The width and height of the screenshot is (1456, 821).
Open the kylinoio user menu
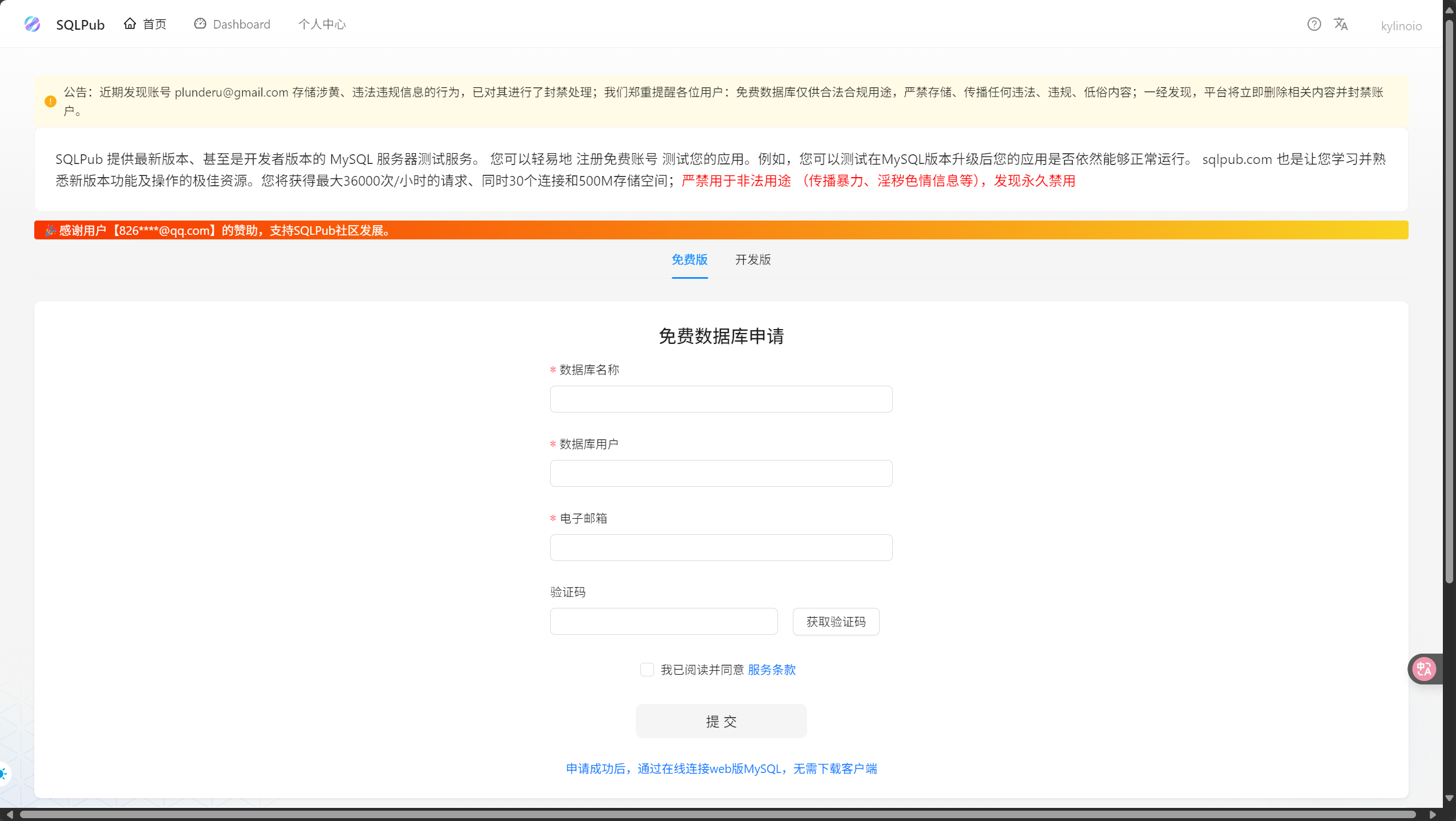1401,26
